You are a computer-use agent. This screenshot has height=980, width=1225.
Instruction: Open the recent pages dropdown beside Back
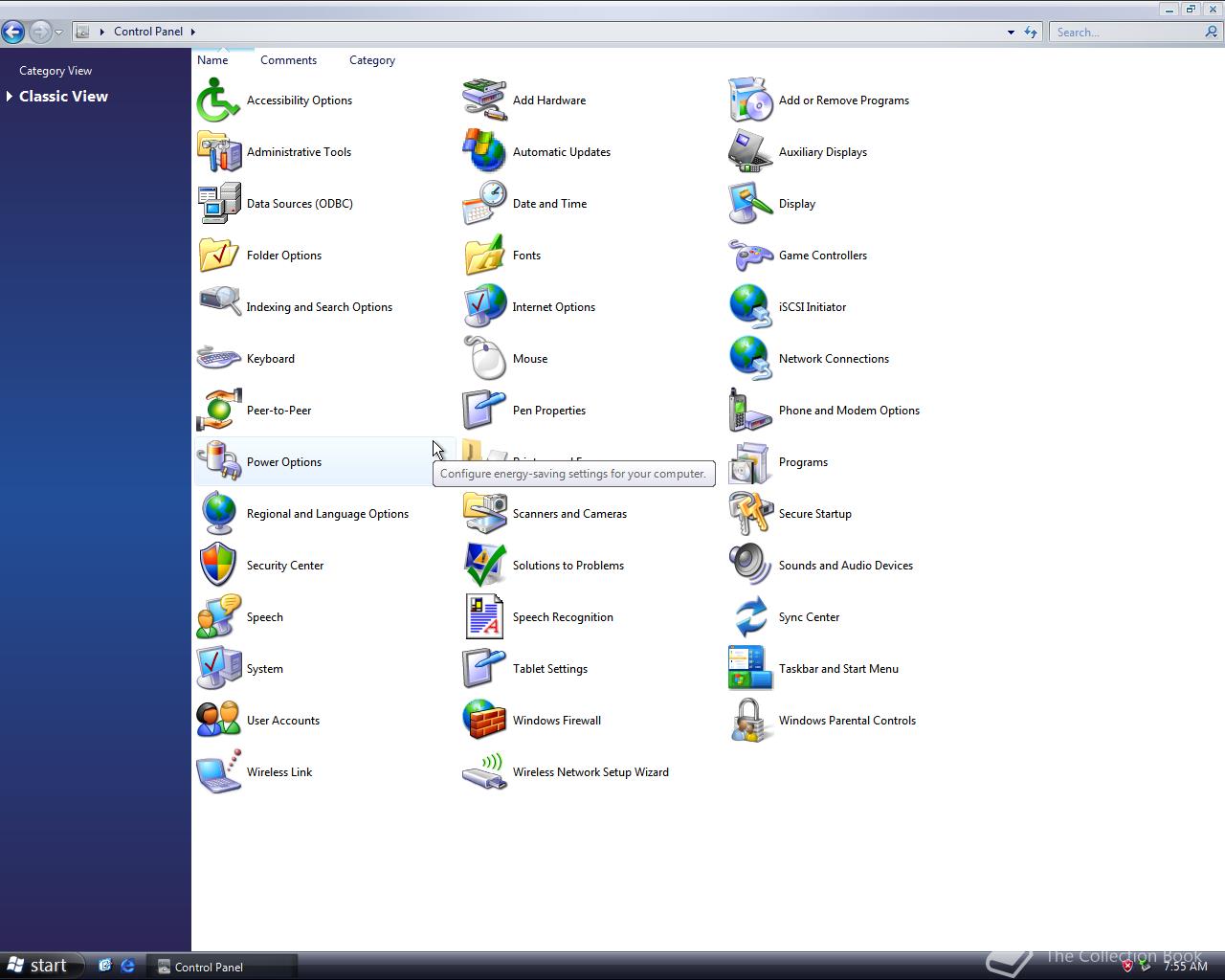[57, 32]
